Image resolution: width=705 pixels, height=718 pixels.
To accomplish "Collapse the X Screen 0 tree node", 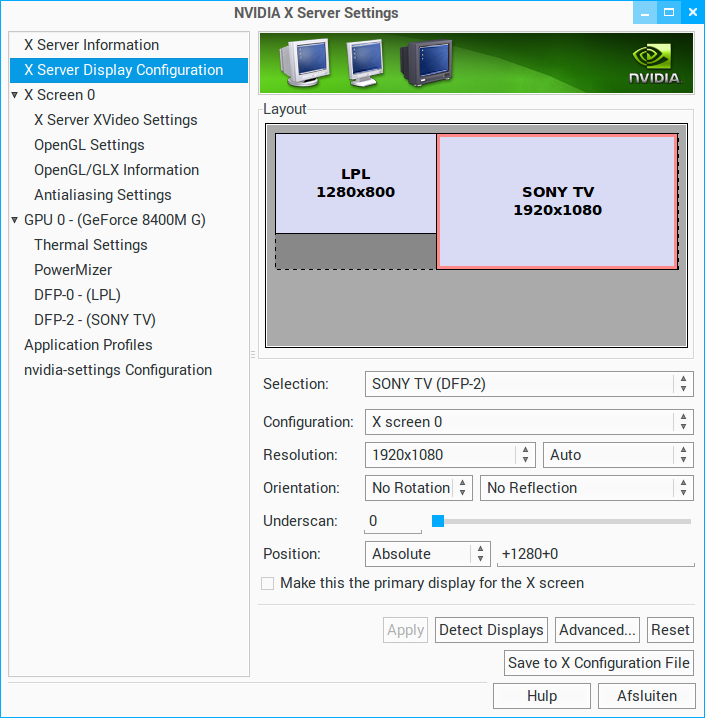I will coord(15,95).
